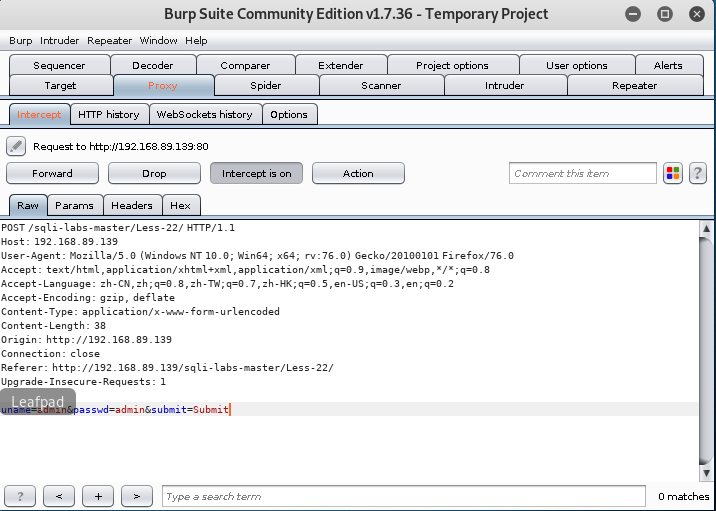Click the POST request line text
Viewport: 716px width, 511px height.
coord(118,228)
